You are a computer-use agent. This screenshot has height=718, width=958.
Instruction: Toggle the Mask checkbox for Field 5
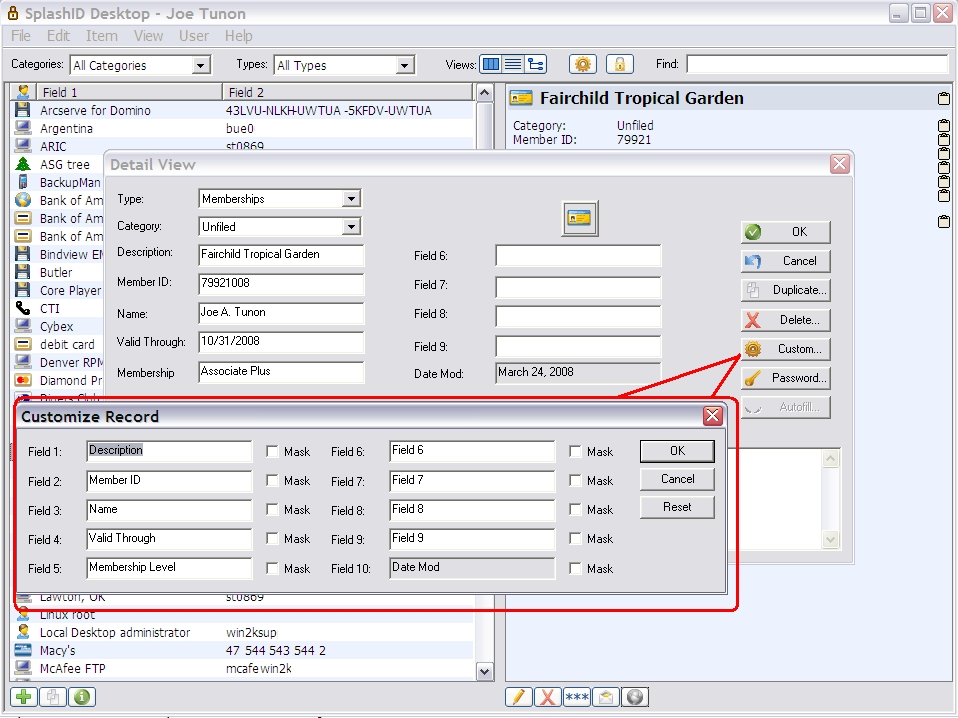[x=273, y=568]
